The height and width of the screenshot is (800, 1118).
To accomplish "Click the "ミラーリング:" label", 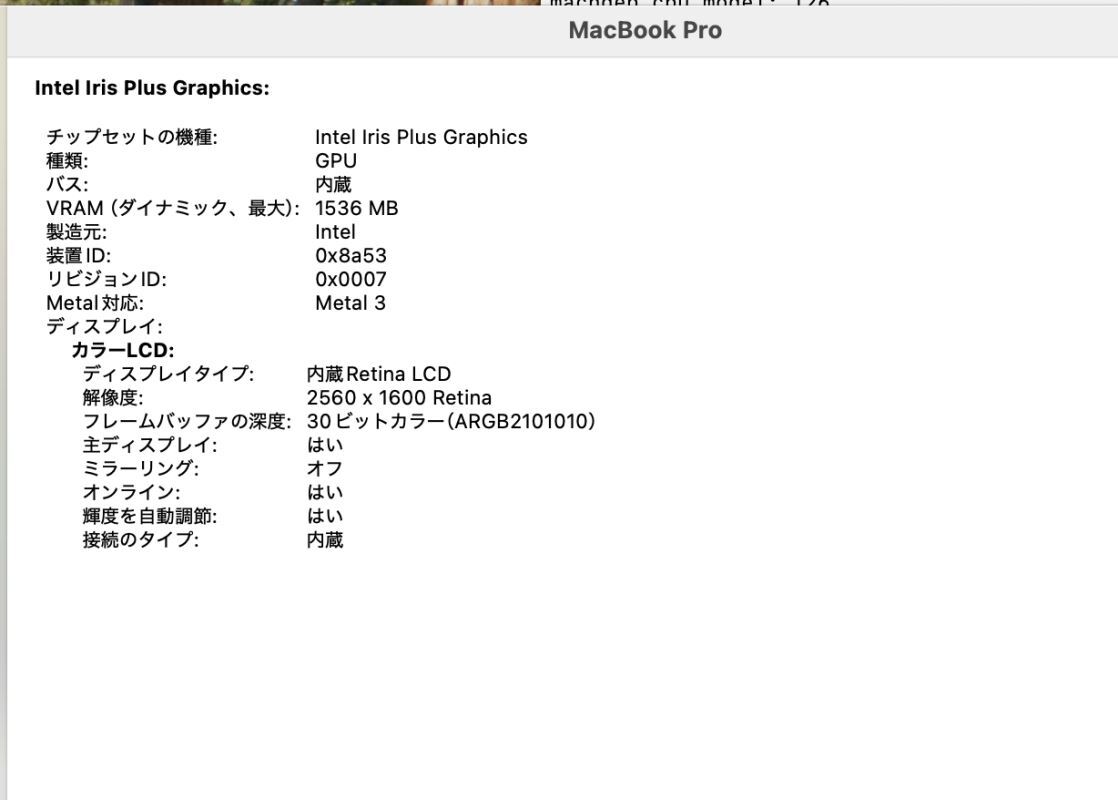I will point(140,468).
